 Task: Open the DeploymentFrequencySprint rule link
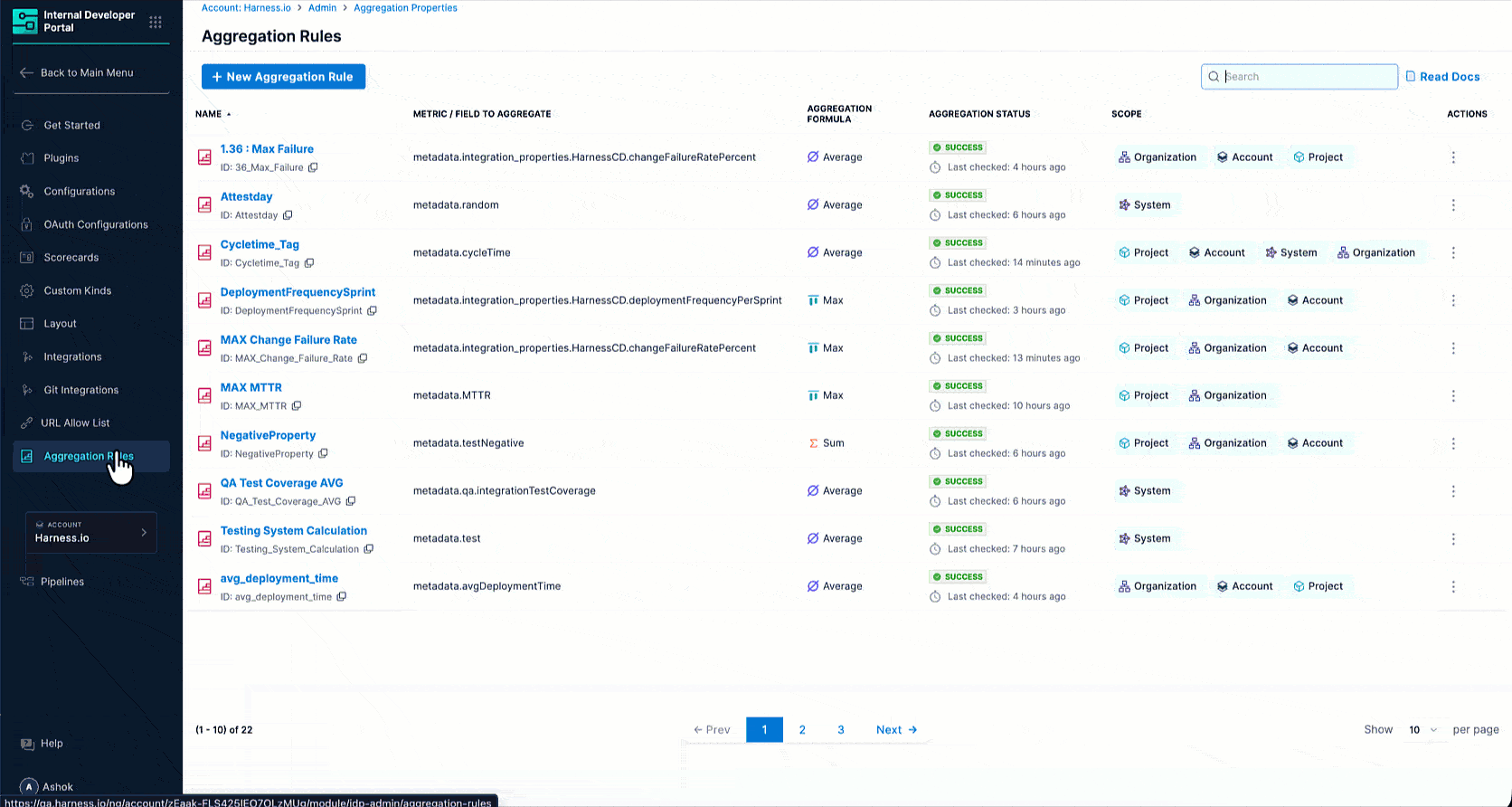tap(298, 292)
